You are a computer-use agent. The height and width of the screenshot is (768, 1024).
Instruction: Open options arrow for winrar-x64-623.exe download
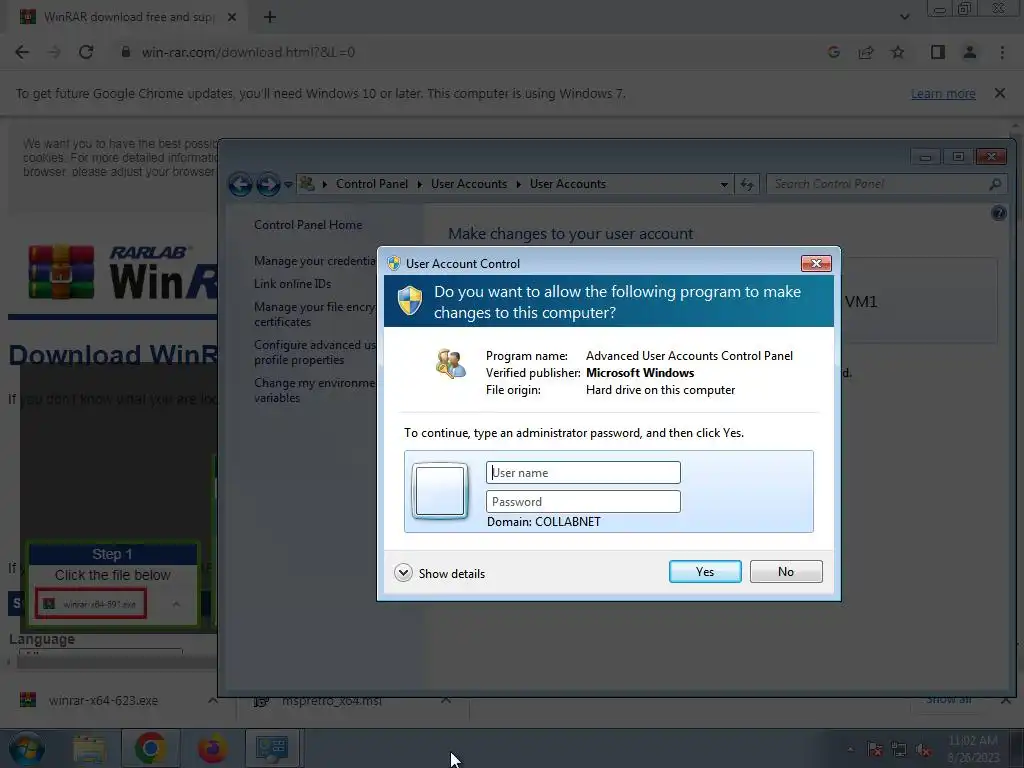click(x=213, y=700)
